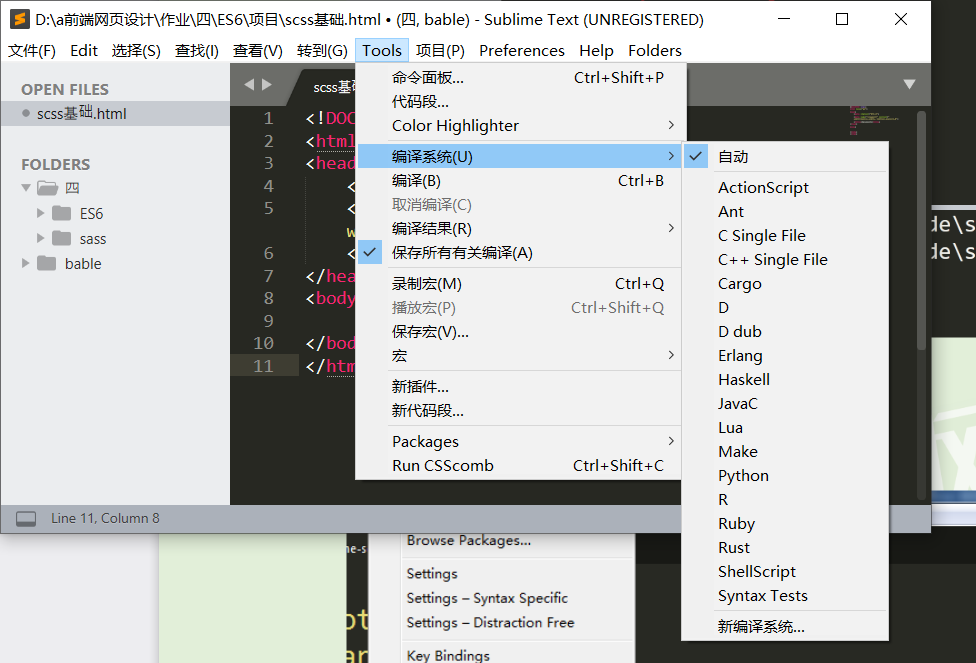
Task: Open 命令面板... command palette
Action: click(520, 78)
